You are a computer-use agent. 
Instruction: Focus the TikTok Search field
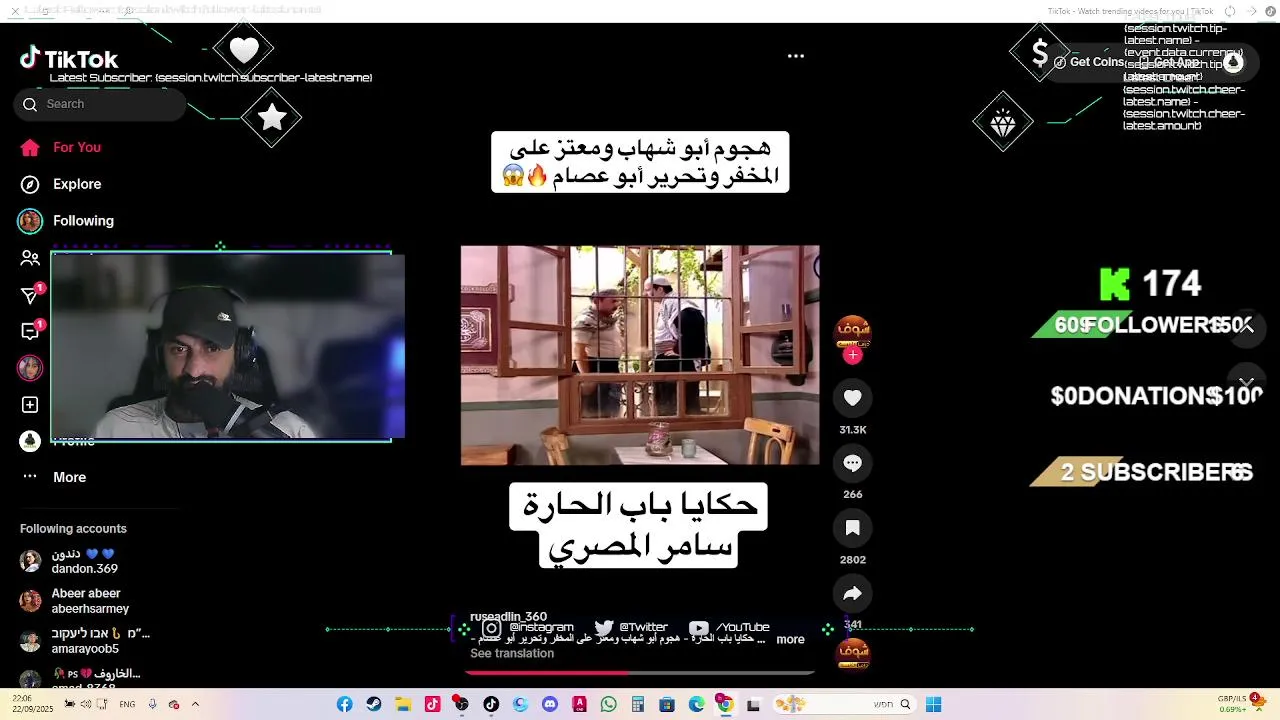[x=100, y=104]
